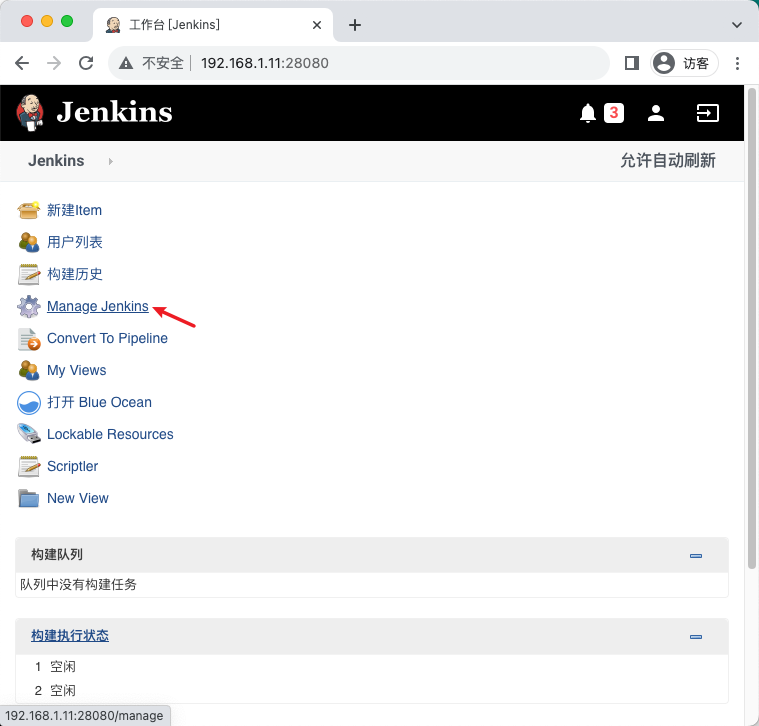Click the gear icon for Manage Jenkins
Viewport: 759px width, 726px height.
pyautogui.click(x=29, y=306)
